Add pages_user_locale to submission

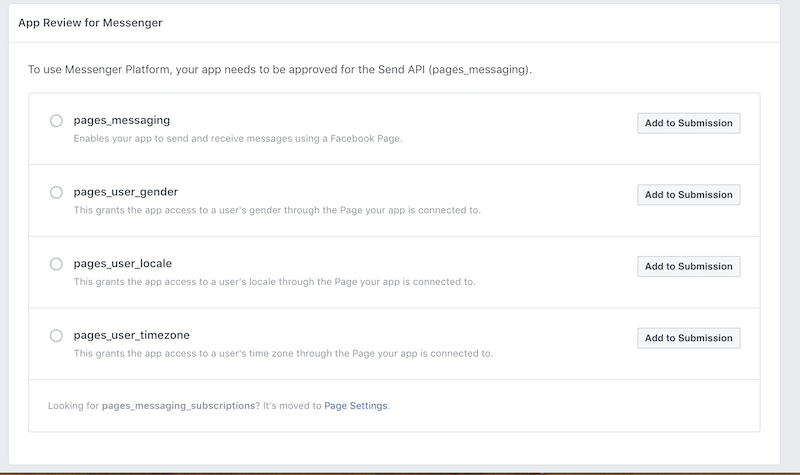click(688, 267)
